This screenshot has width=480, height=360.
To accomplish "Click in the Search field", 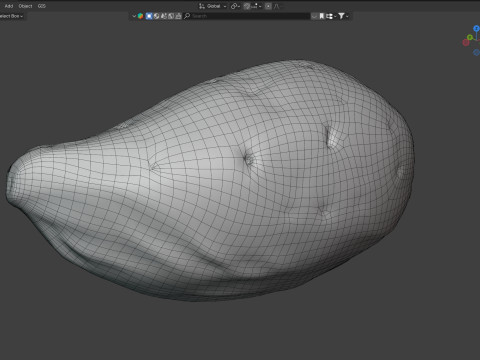I will pyautogui.click(x=247, y=16).
